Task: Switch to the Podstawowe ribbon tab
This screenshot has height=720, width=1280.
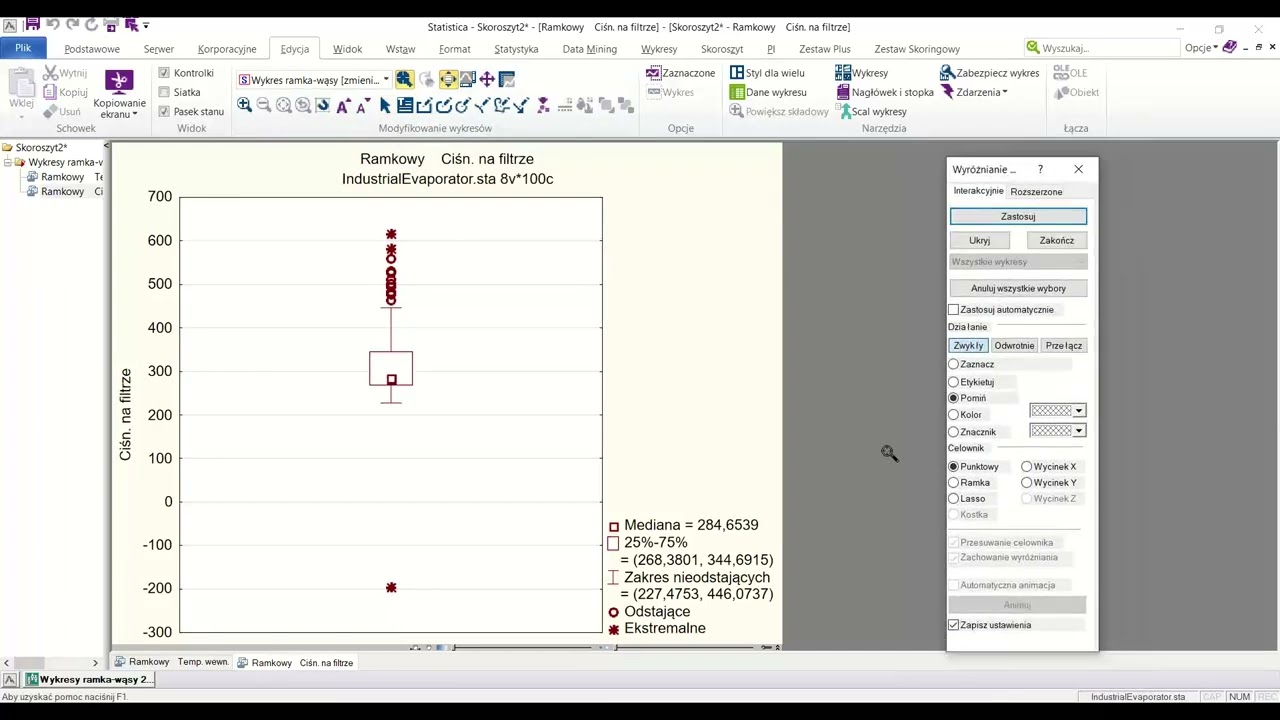Action: pyautogui.click(x=92, y=48)
